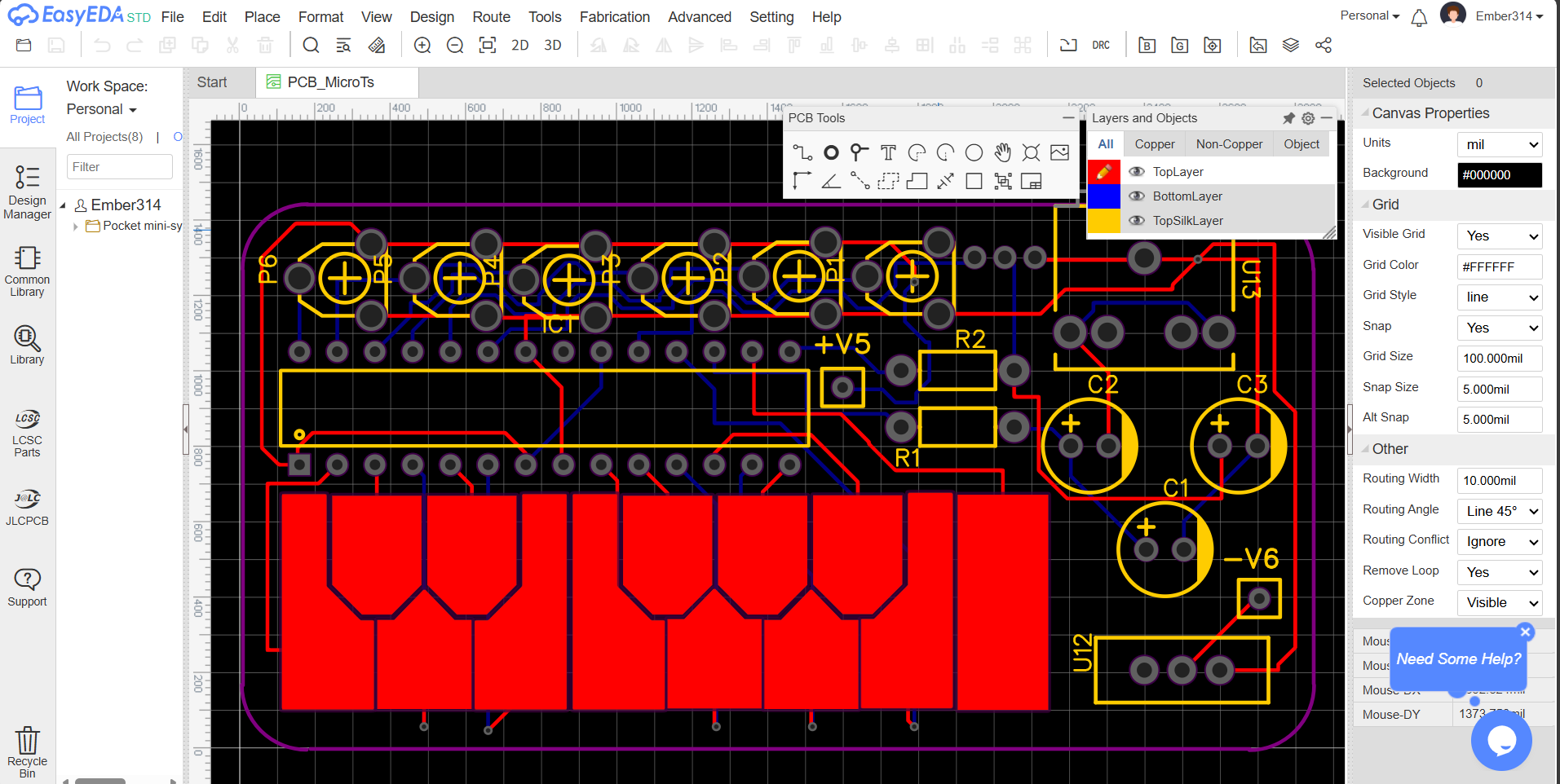The image size is (1560, 784).
Task: Pick the Text tool from PCB Tools
Action: tap(888, 152)
